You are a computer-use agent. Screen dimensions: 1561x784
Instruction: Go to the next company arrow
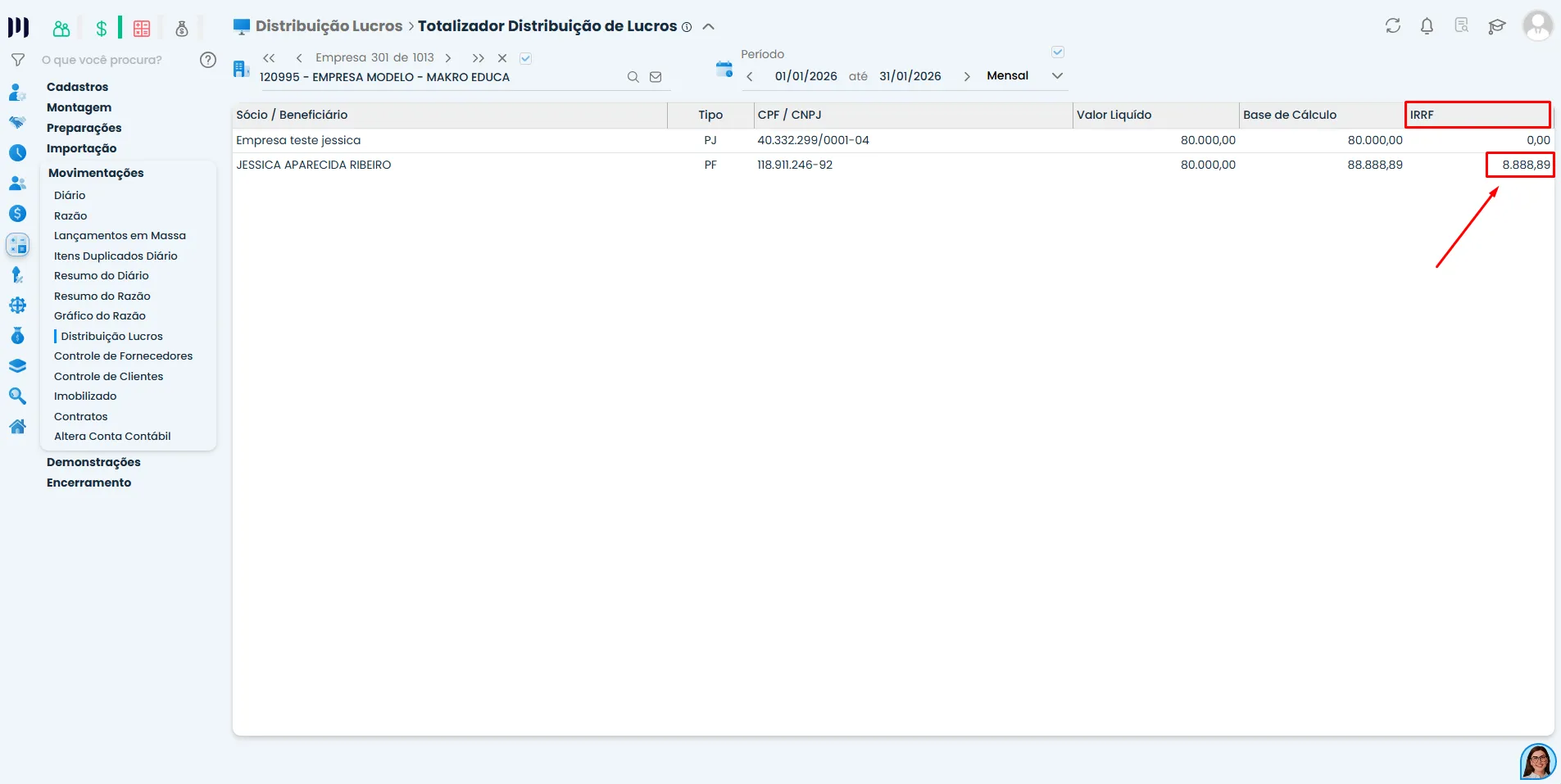point(448,58)
